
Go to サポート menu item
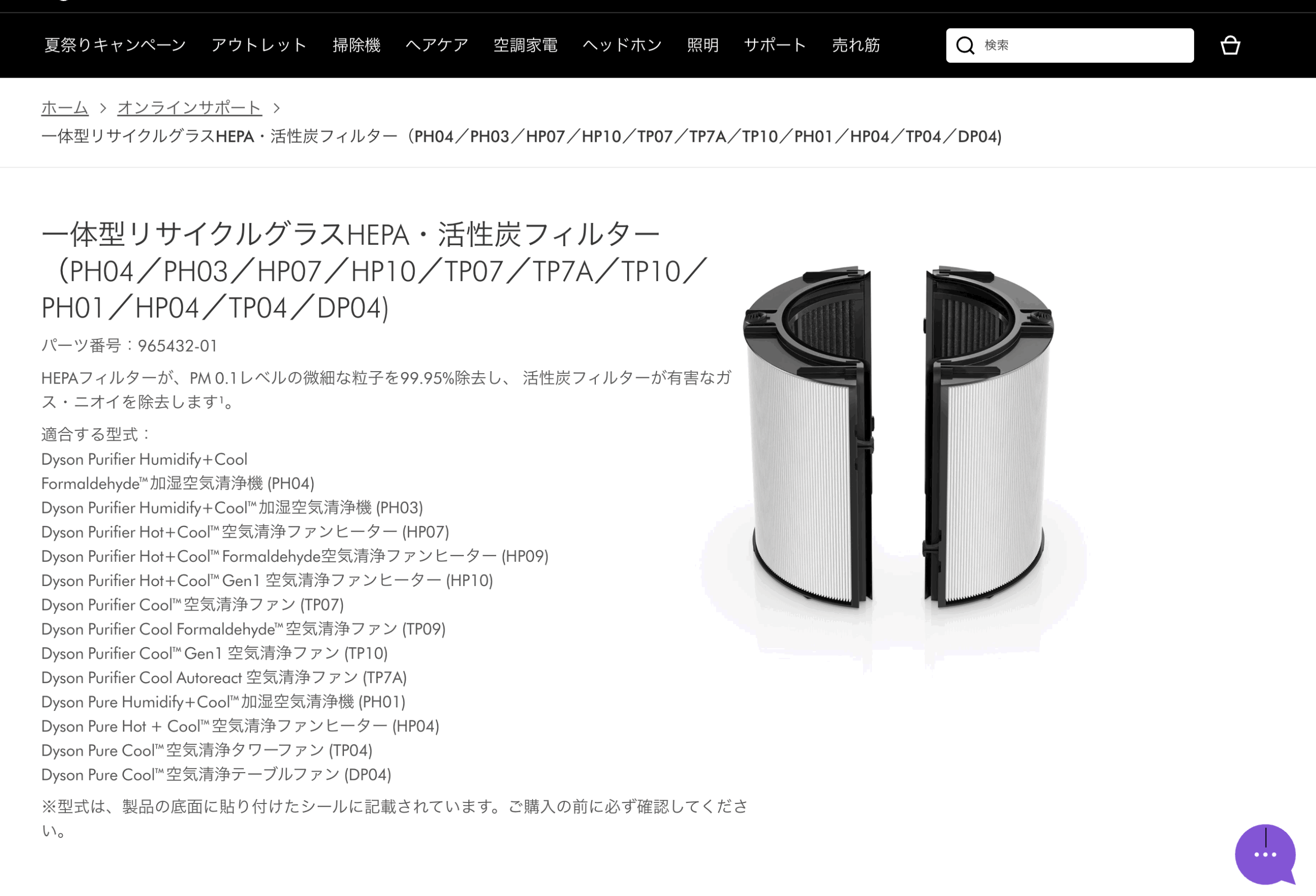[775, 45]
